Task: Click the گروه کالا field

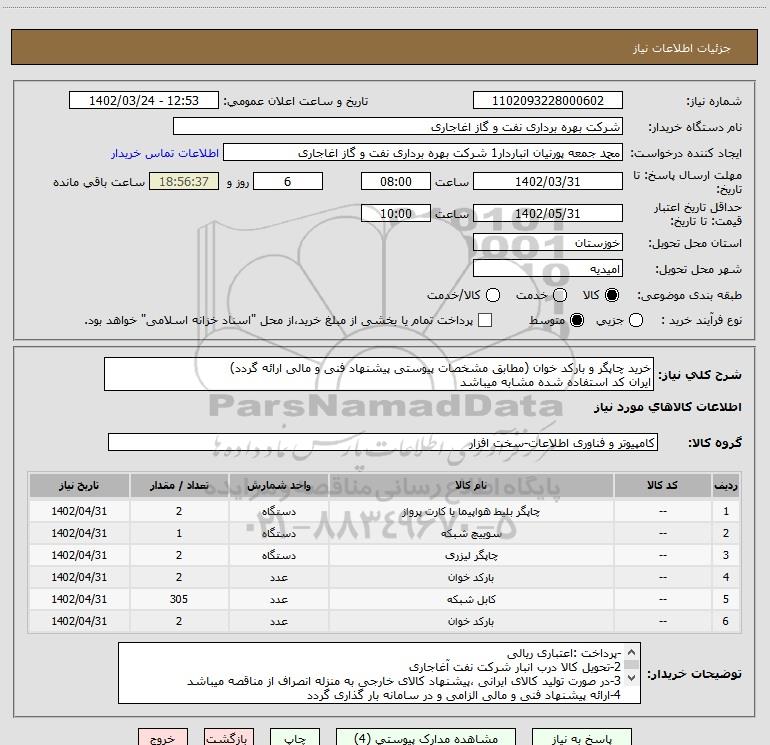Action: (383, 442)
